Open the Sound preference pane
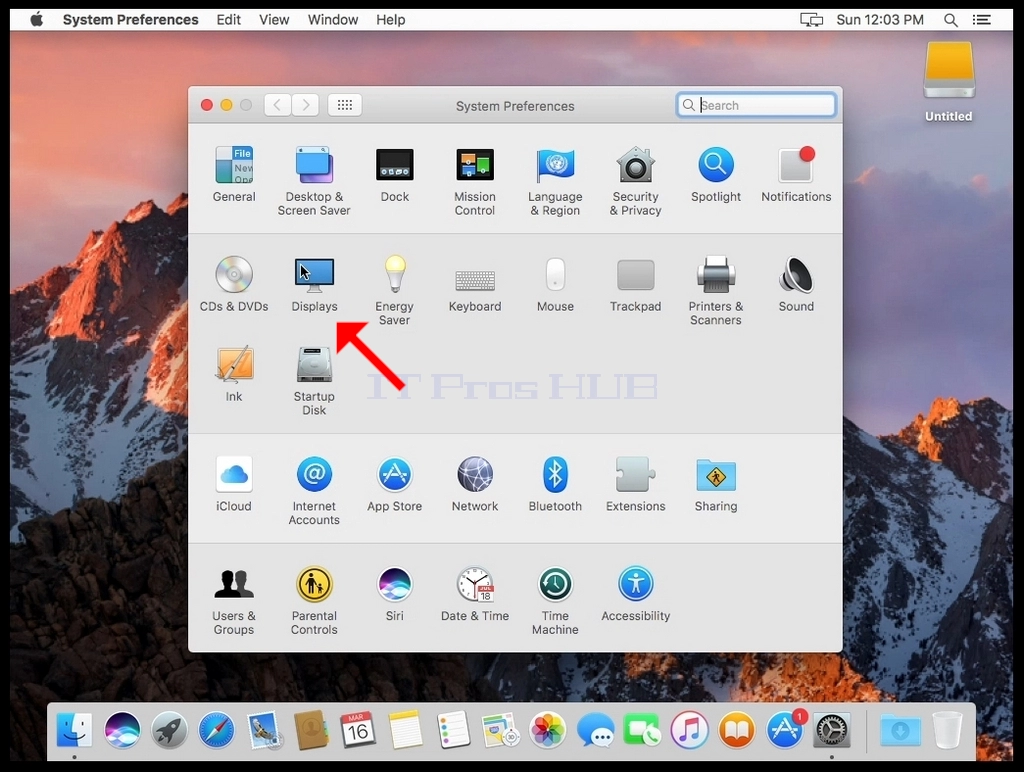Viewport: 1024px width, 772px height. tap(796, 274)
